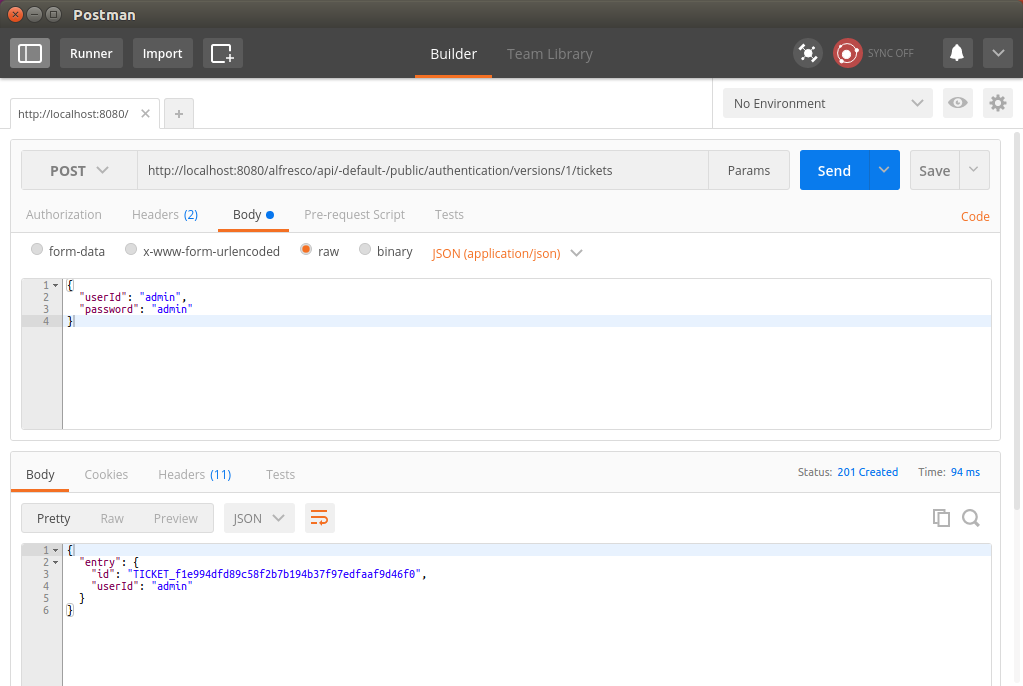
Task: Click the request URL field
Action: point(423,170)
